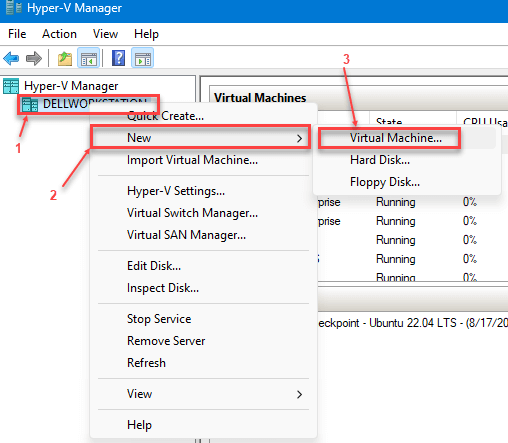Image resolution: width=508 pixels, height=443 pixels.
Task: Select Hyper-V Settings... from context menu
Action: pyautogui.click(x=176, y=191)
